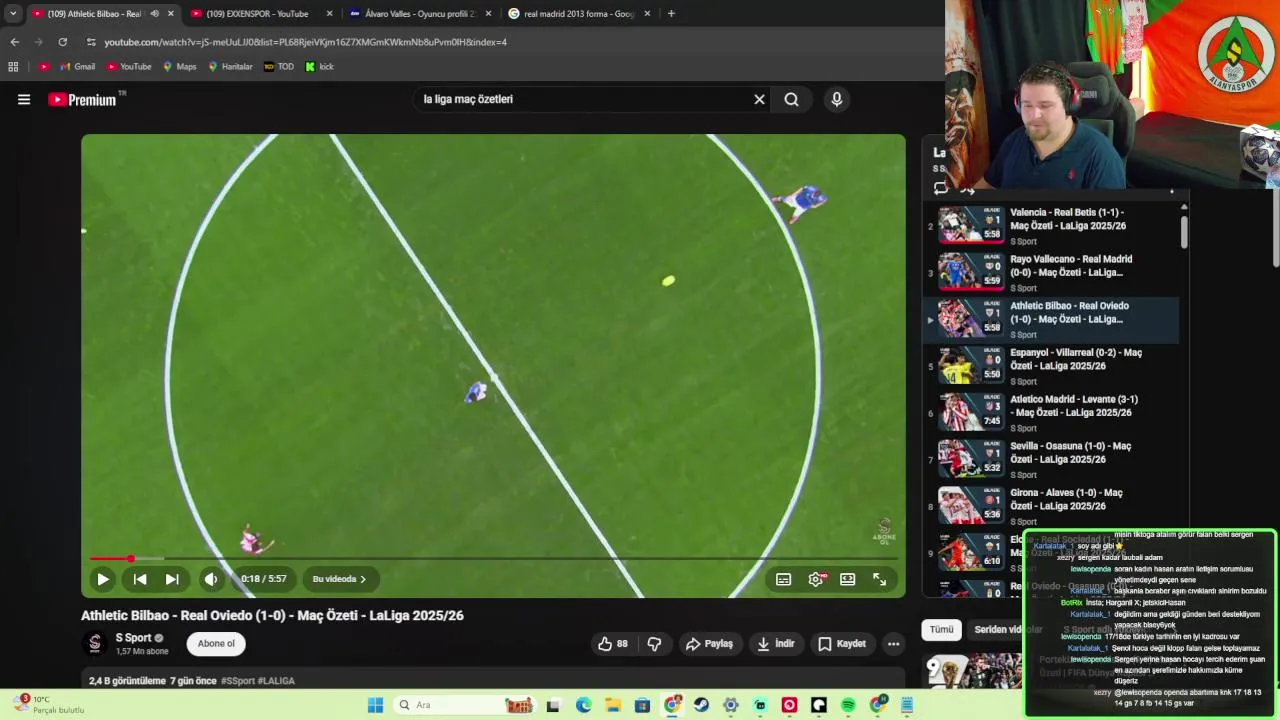Mute the Athletic Bilbao tab audio
The width and height of the screenshot is (1280, 720).
(154, 14)
